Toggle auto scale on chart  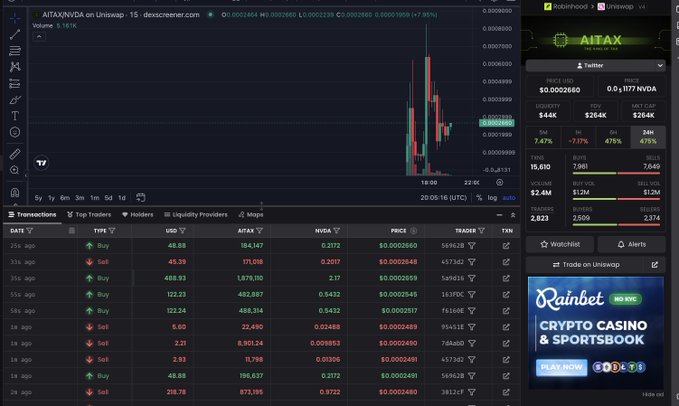pos(509,198)
